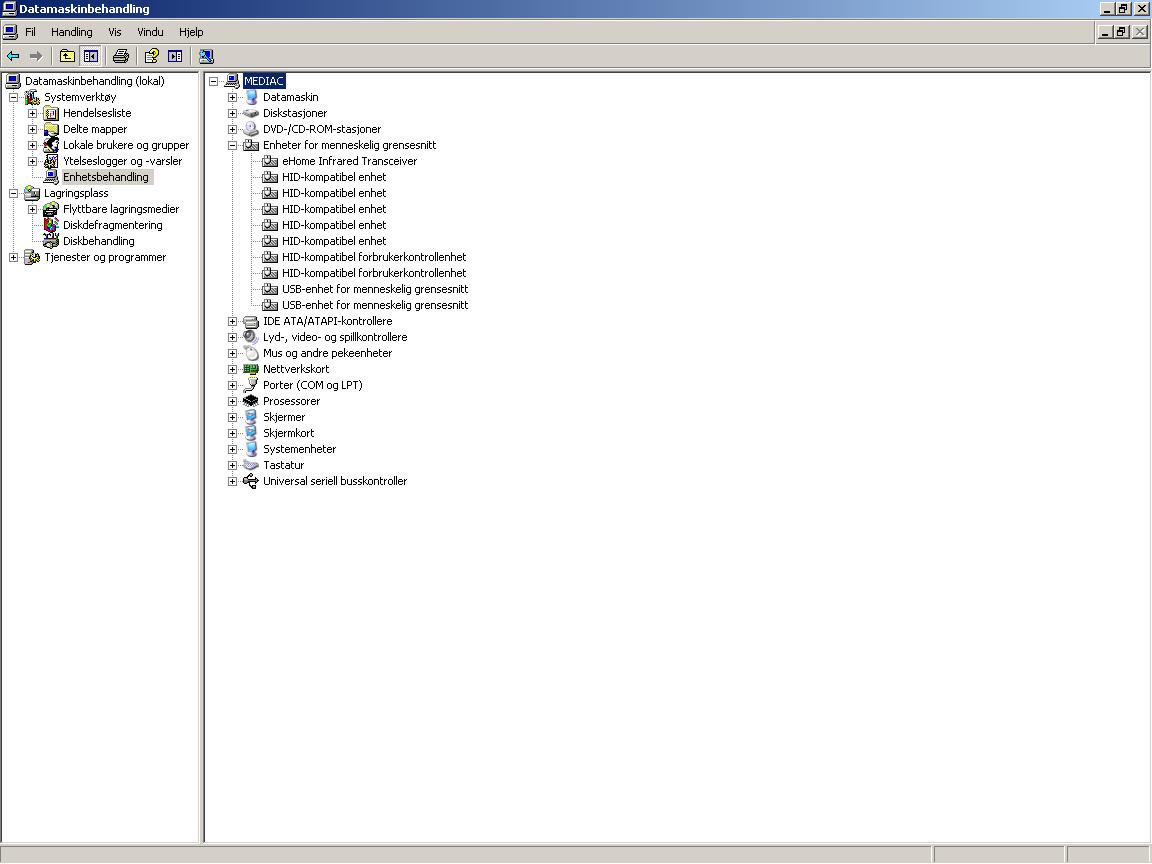Click the Diskdefragmentering icon in the left tree

click(51, 225)
